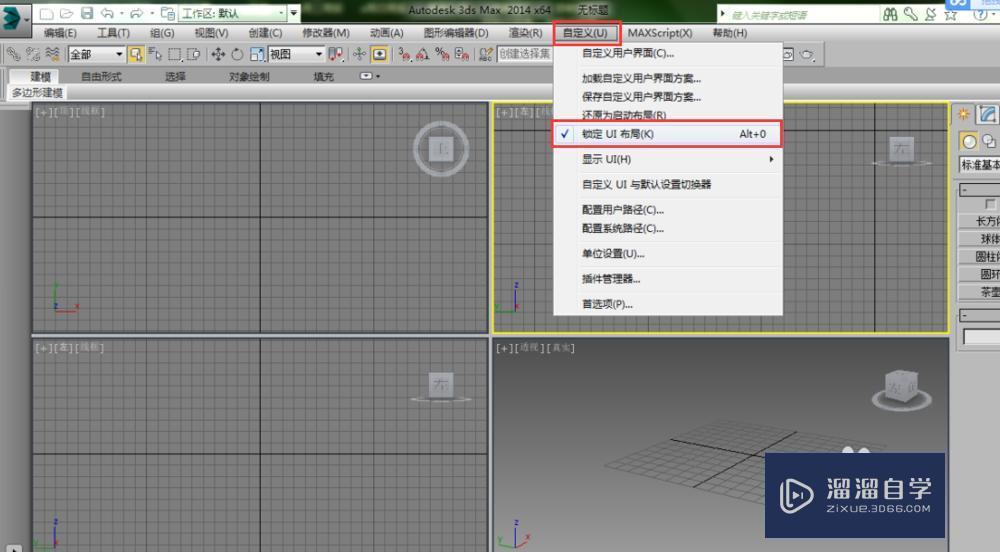1000x552 pixels.
Task: Switch to the 自由形式 ribbon tab
Action: [101, 76]
